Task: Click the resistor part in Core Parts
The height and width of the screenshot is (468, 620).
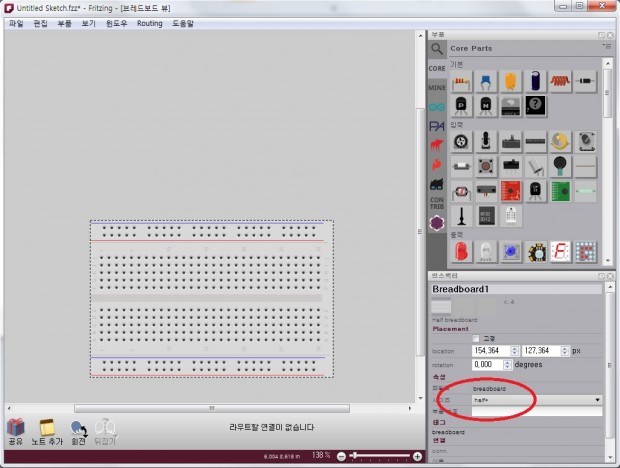Action: (x=462, y=81)
